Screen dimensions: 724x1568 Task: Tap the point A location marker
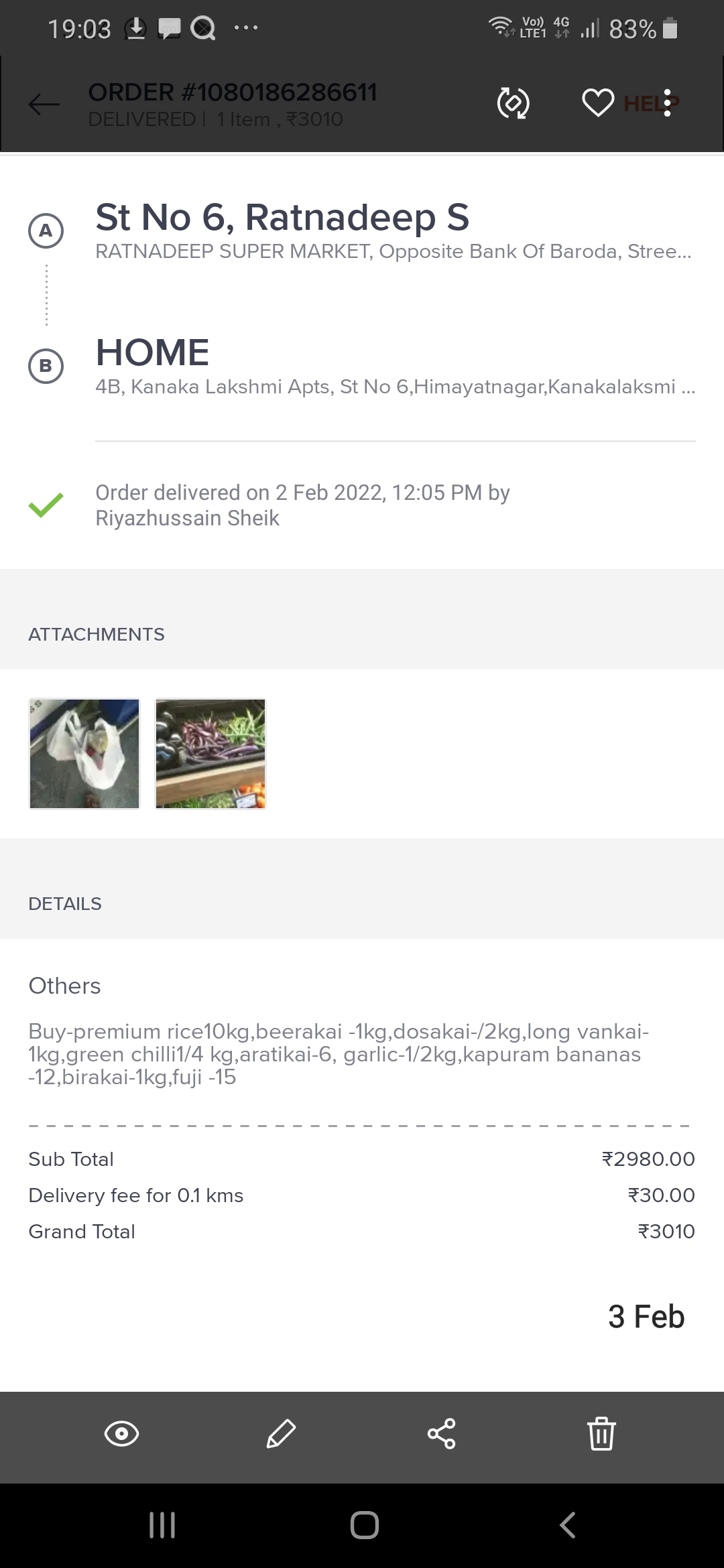tap(46, 231)
